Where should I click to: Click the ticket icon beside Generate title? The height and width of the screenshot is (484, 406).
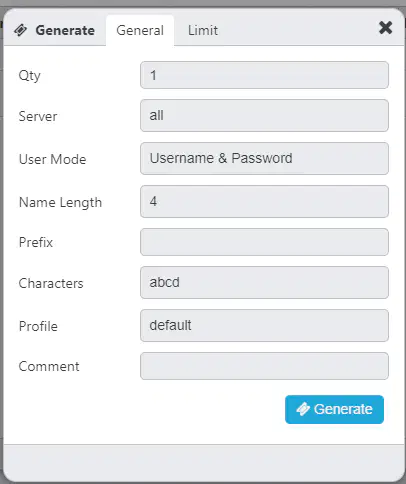pos(21,30)
